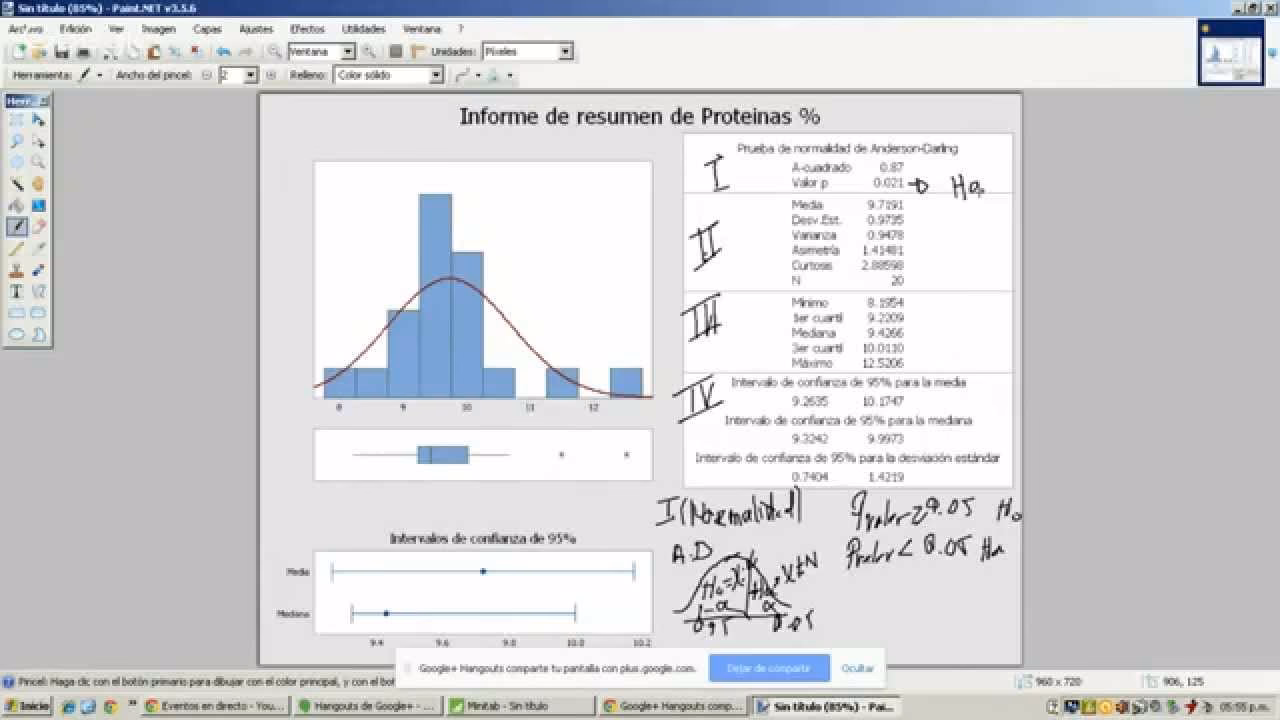Activate the Eraser tool
This screenshot has width=1280, height=720.
[x=37, y=224]
